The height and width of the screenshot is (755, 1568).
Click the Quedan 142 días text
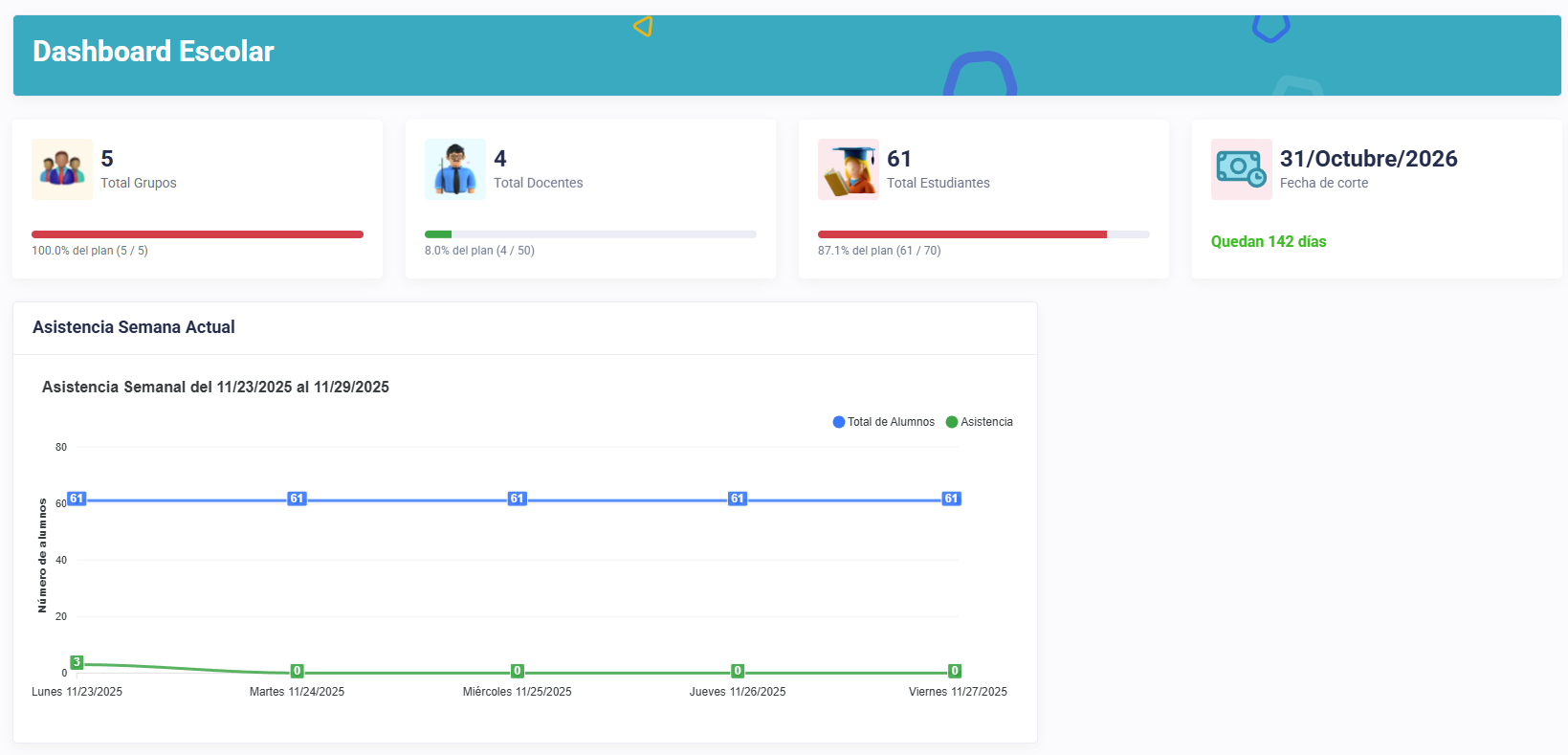coord(1269,242)
